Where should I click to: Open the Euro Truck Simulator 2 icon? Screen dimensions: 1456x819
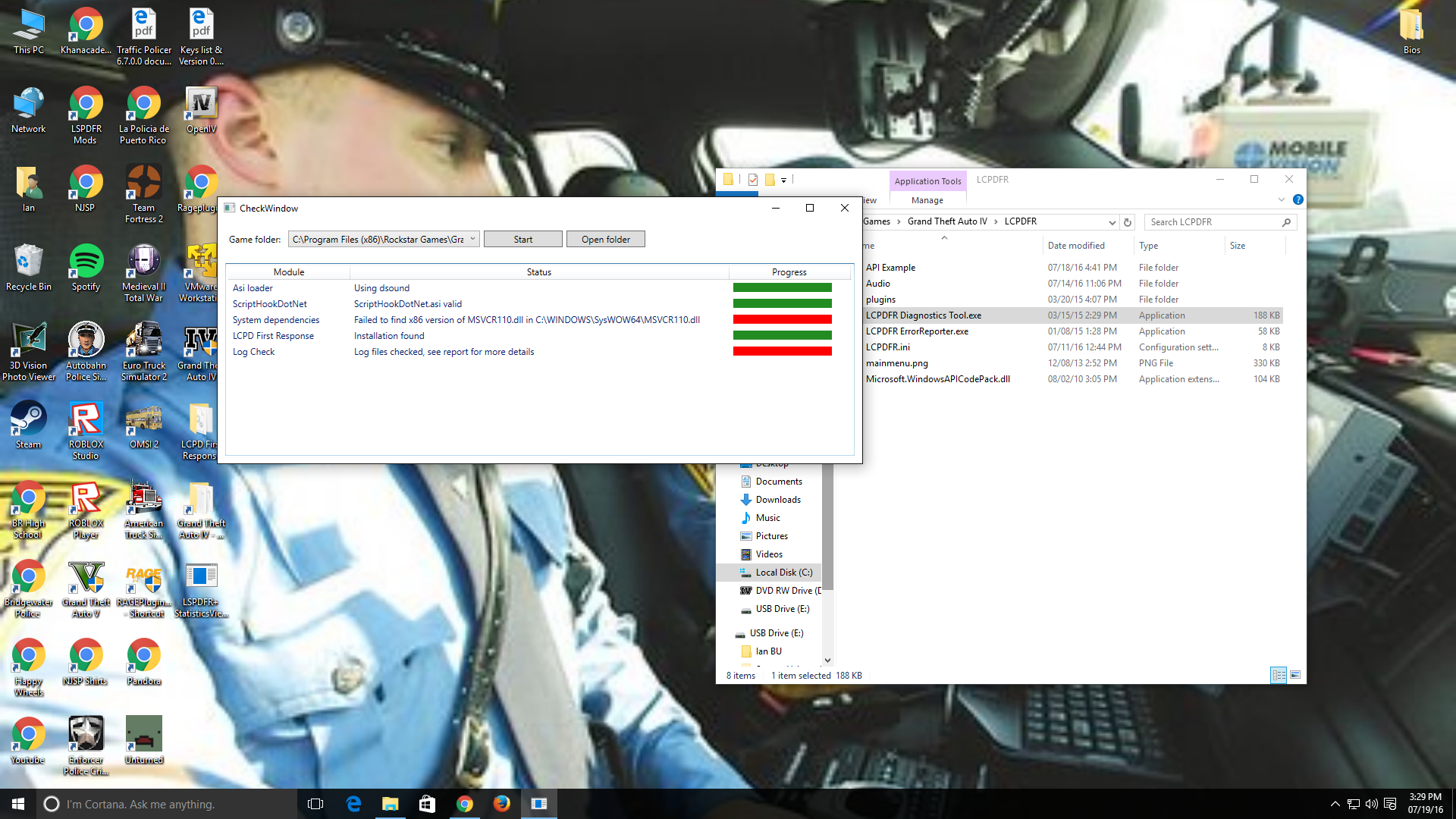click(143, 340)
